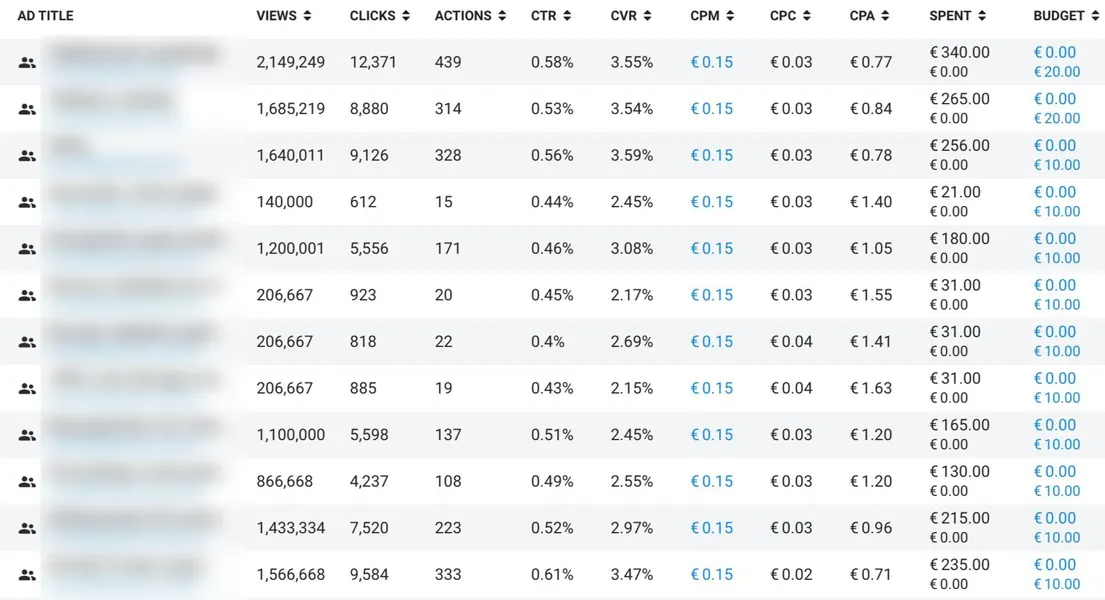Click audience icon in the 1,200,001 views row

pos(27,249)
